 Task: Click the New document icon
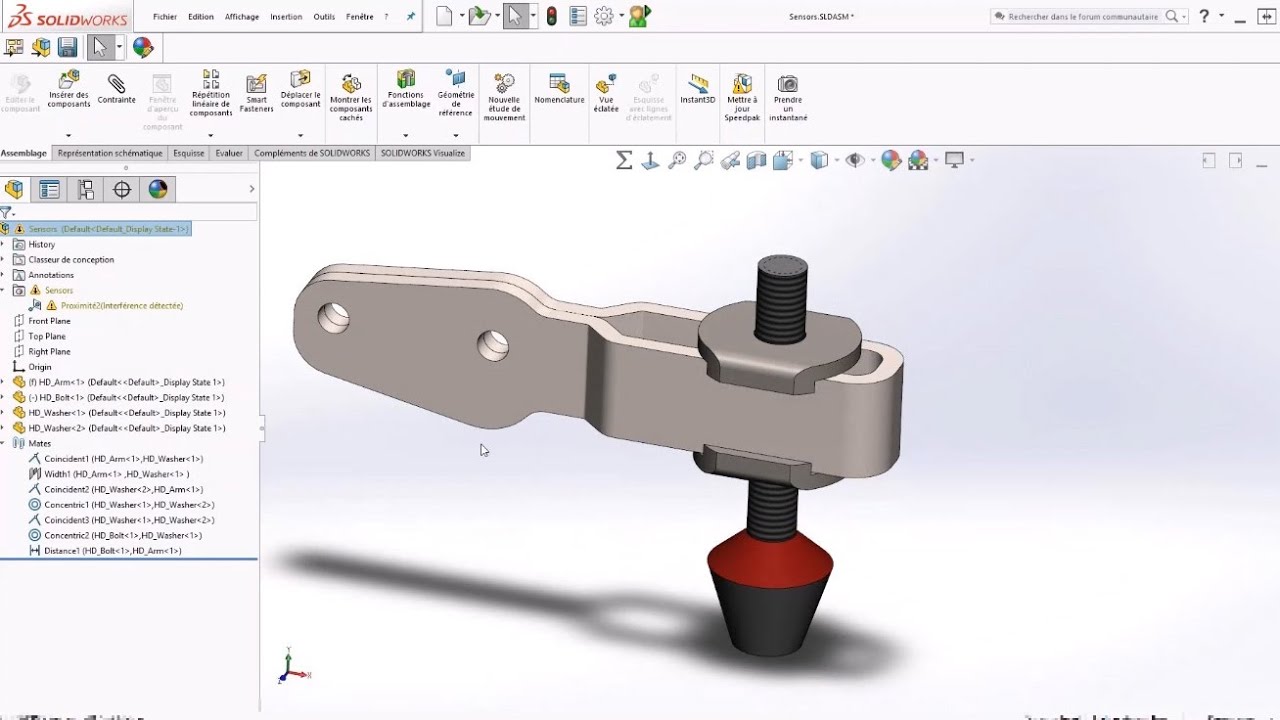444,16
